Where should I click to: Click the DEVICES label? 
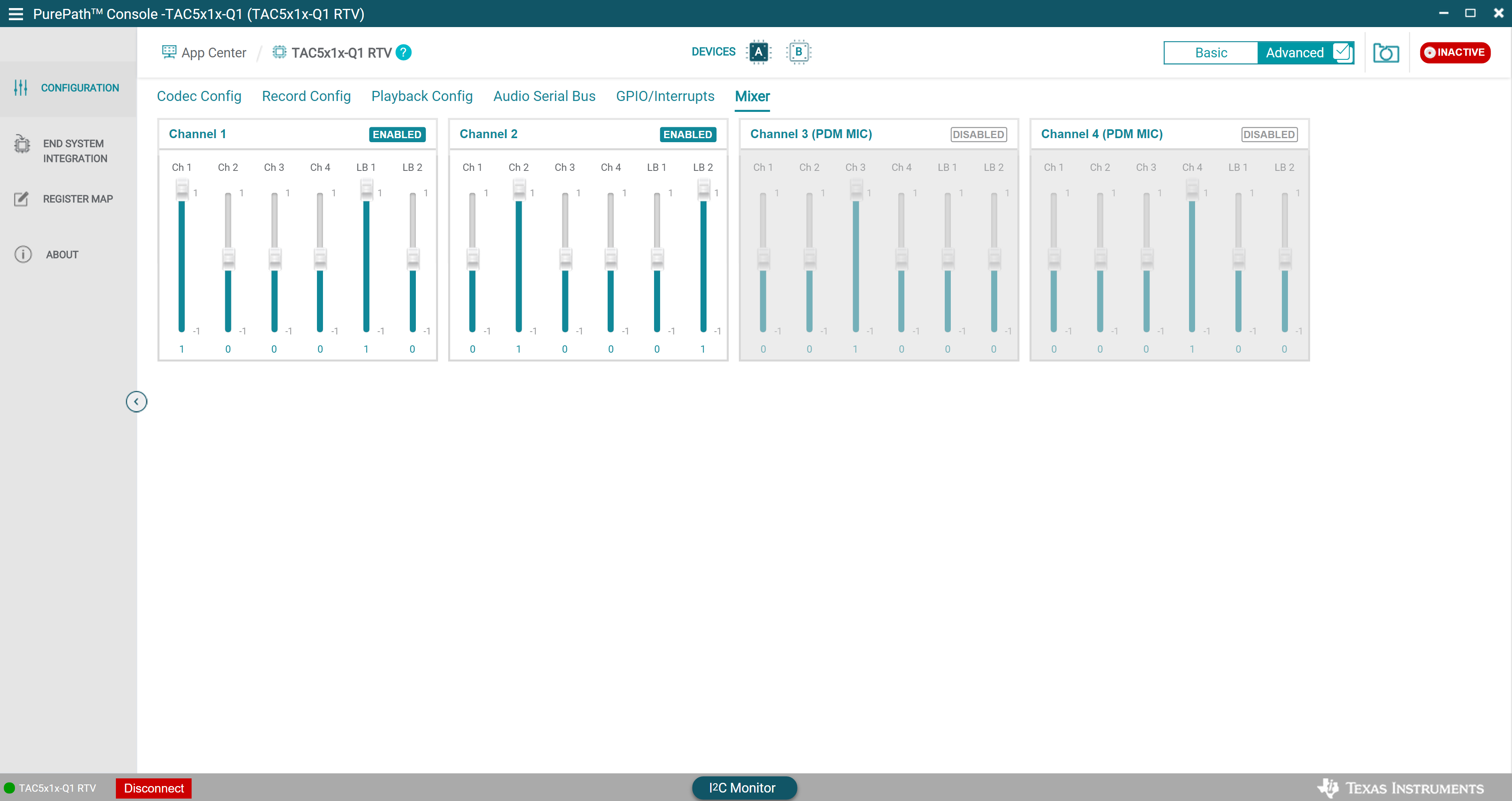click(x=713, y=52)
